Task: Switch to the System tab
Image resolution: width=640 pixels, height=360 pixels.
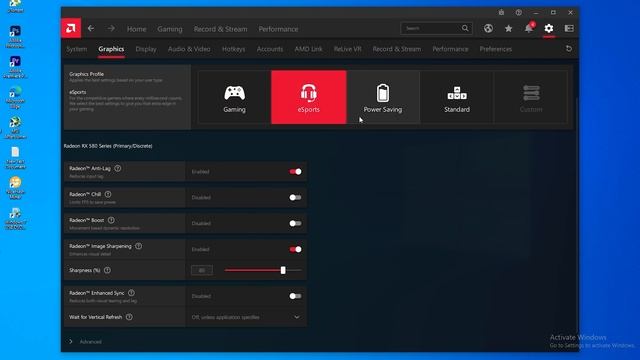Action: pyautogui.click(x=77, y=49)
